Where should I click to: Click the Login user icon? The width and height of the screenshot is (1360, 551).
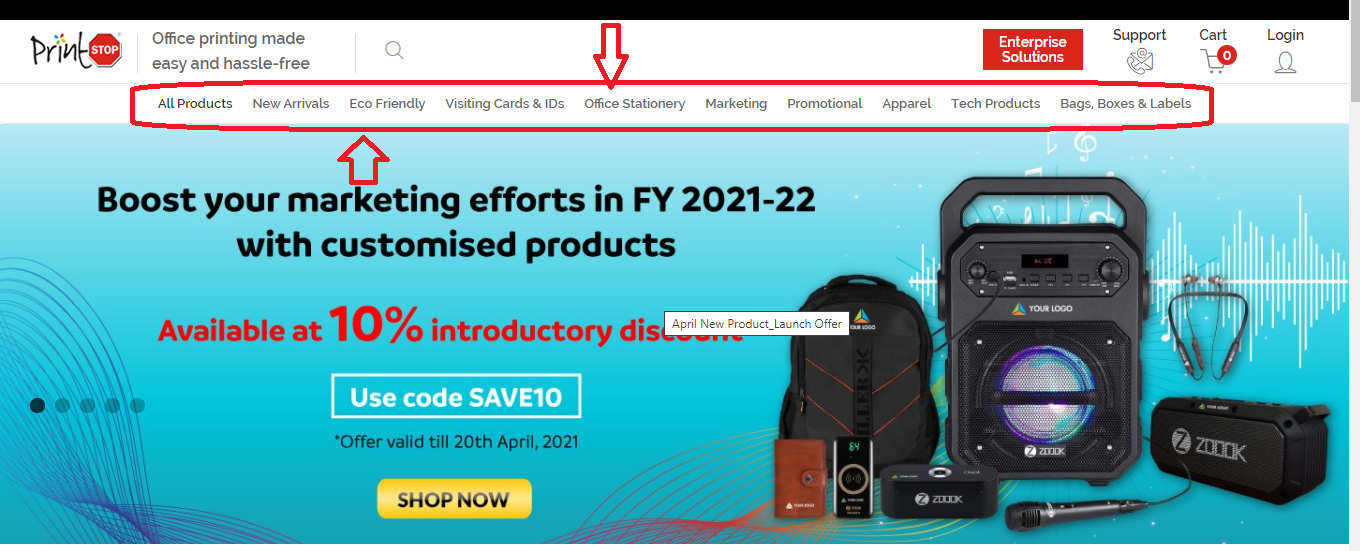click(x=1285, y=62)
